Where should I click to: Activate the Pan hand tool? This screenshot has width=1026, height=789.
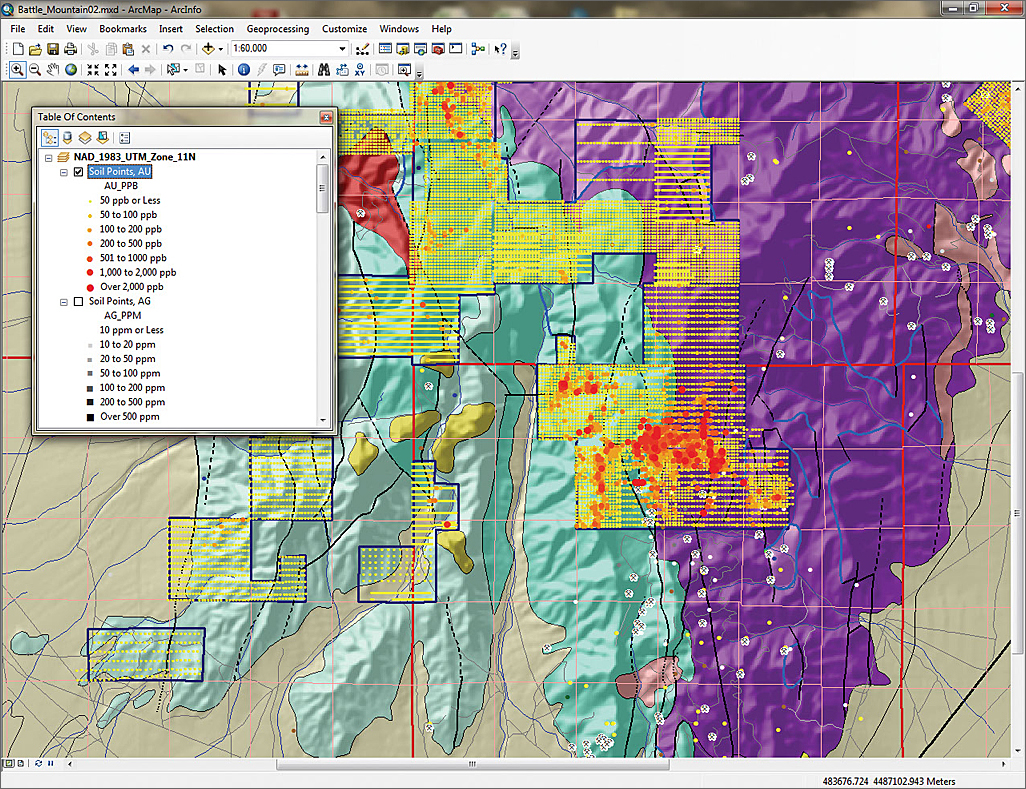click(54, 70)
